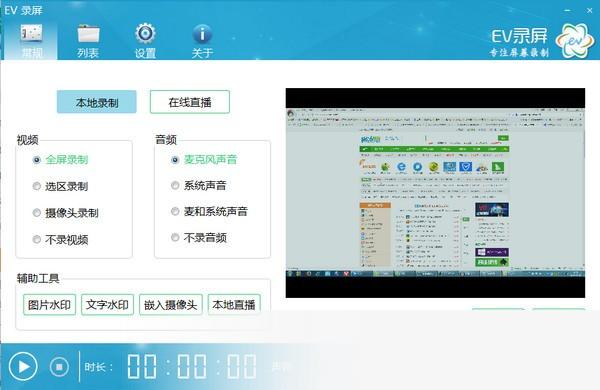Minimize the EV录屏 window
Viewport: 600px width, 390px height.
click(x=567, y=10)
